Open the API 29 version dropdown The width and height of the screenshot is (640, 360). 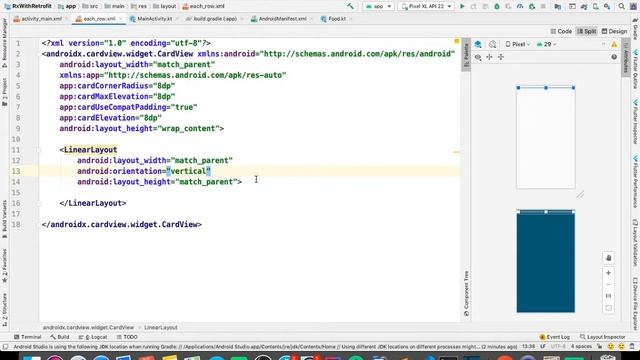(x=546, y=44)
